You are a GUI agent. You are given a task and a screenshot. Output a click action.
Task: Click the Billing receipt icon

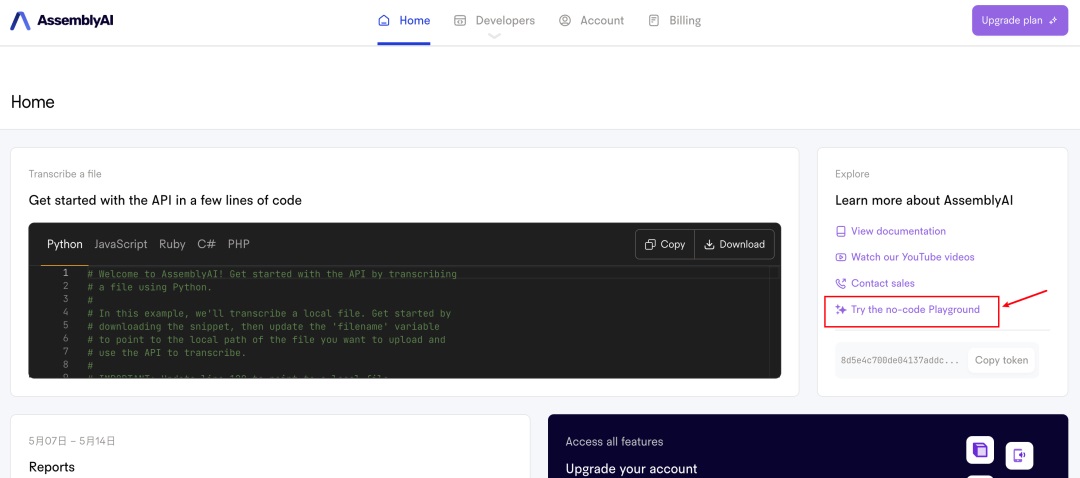[x=654, y=21]
